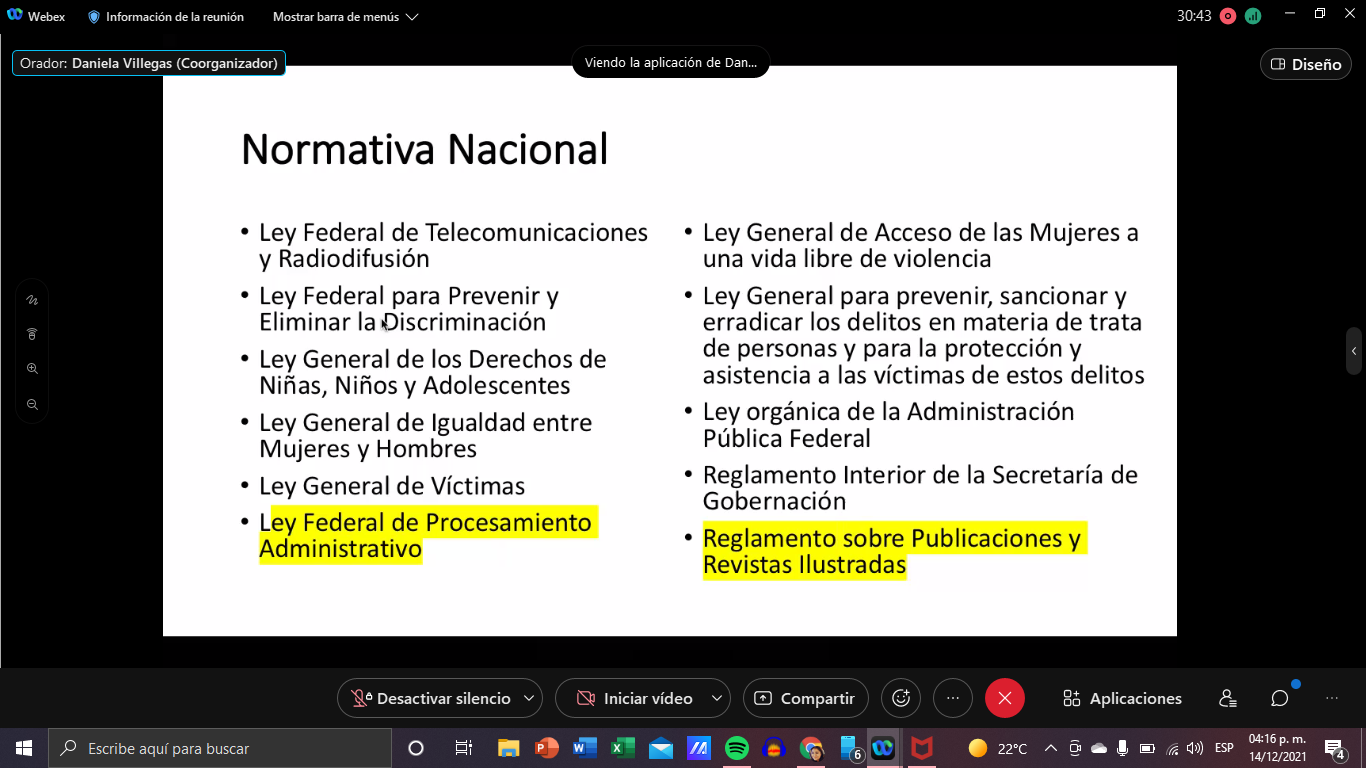Open clock showing 04:16 p. m.

click(x=1277, y=748)
